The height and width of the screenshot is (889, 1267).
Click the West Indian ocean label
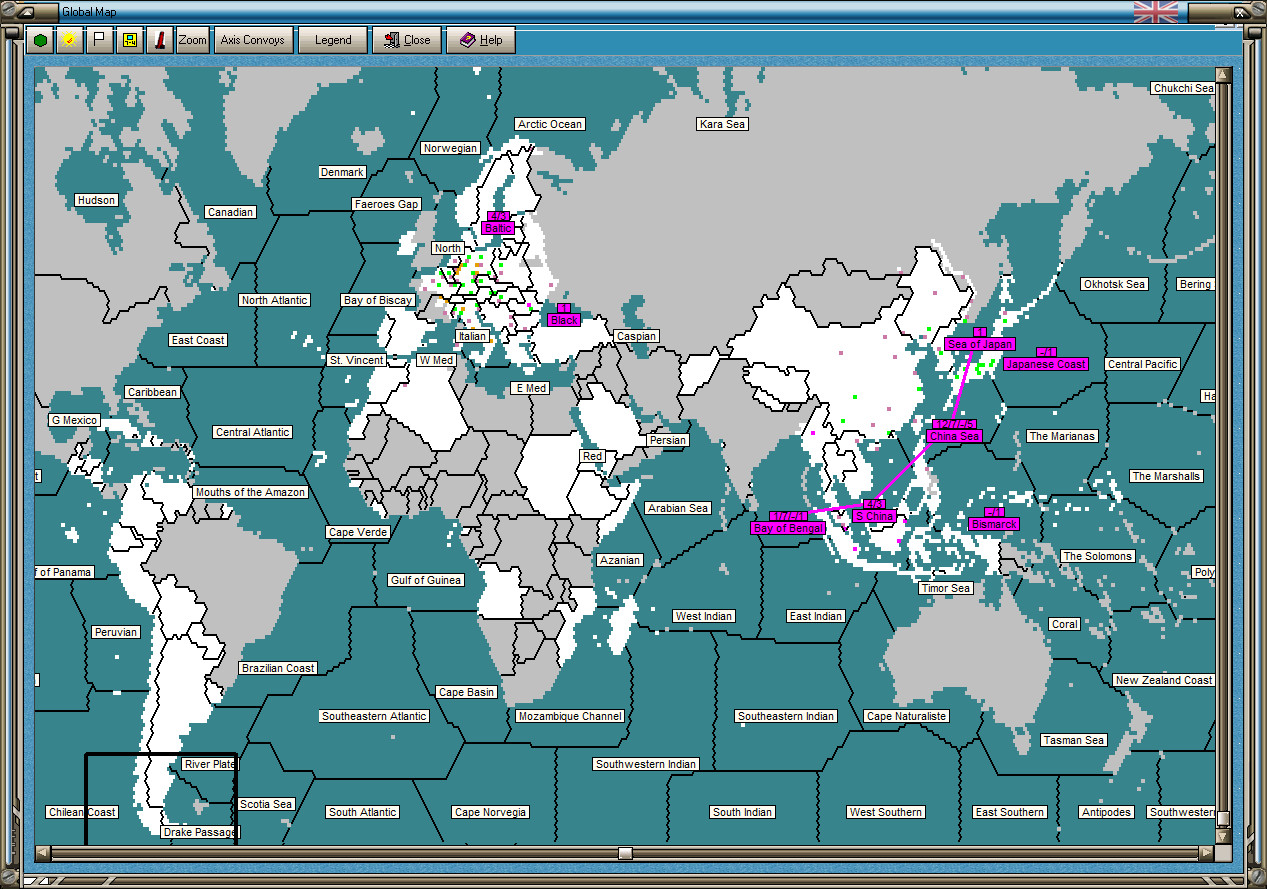704,616
